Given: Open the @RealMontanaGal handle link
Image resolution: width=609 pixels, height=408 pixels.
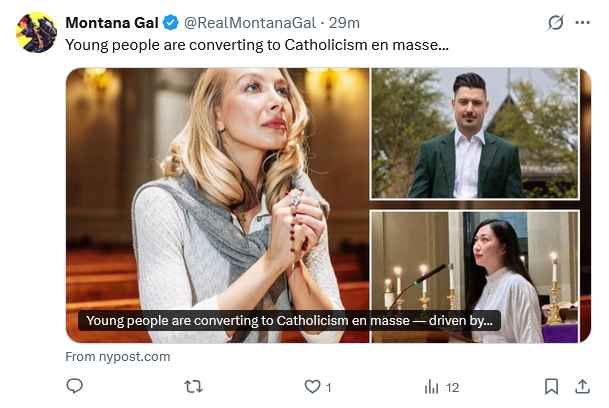Looking at the screenshot, I should 248,23.
